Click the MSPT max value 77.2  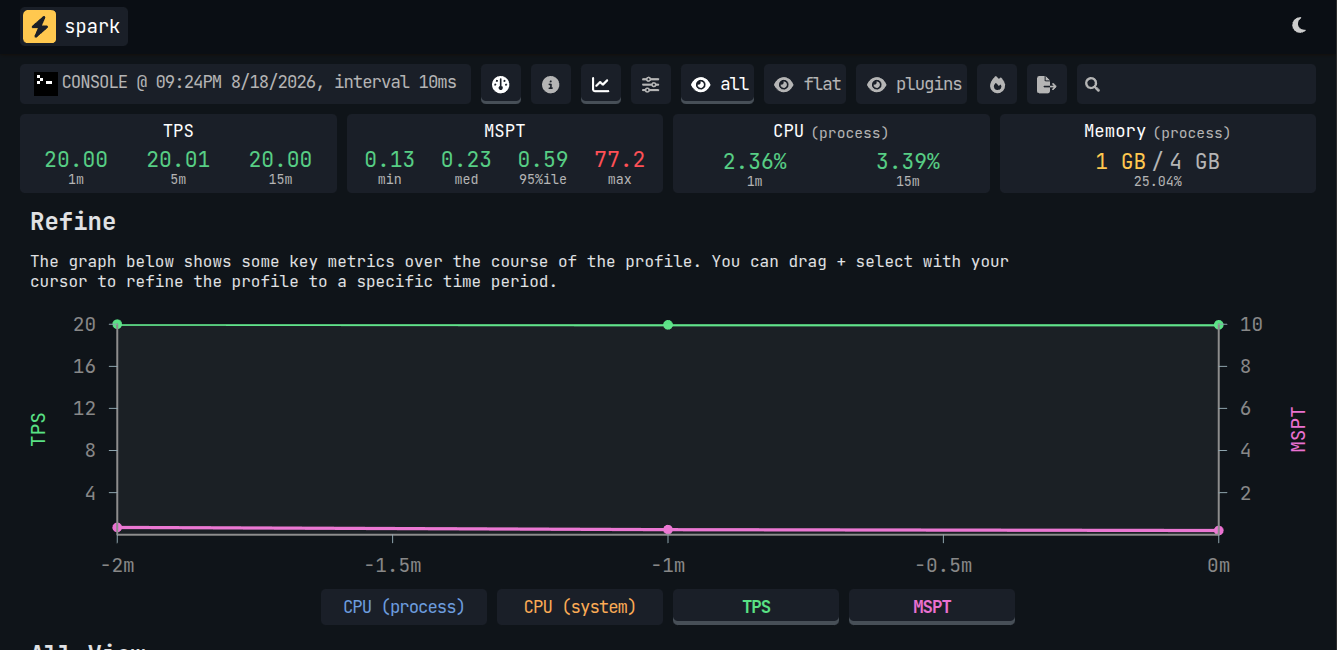[619, 160]
